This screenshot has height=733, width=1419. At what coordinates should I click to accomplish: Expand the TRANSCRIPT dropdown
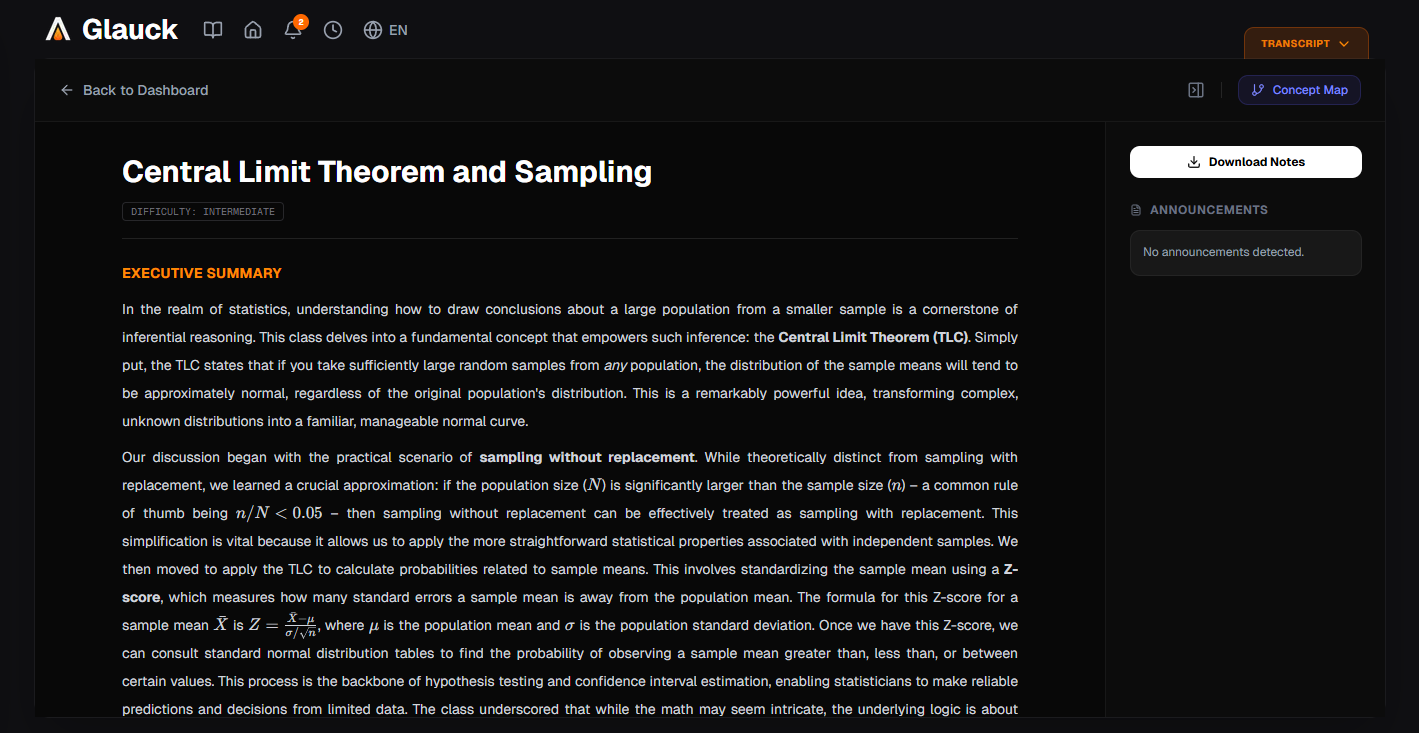(x=1344, y=43)
